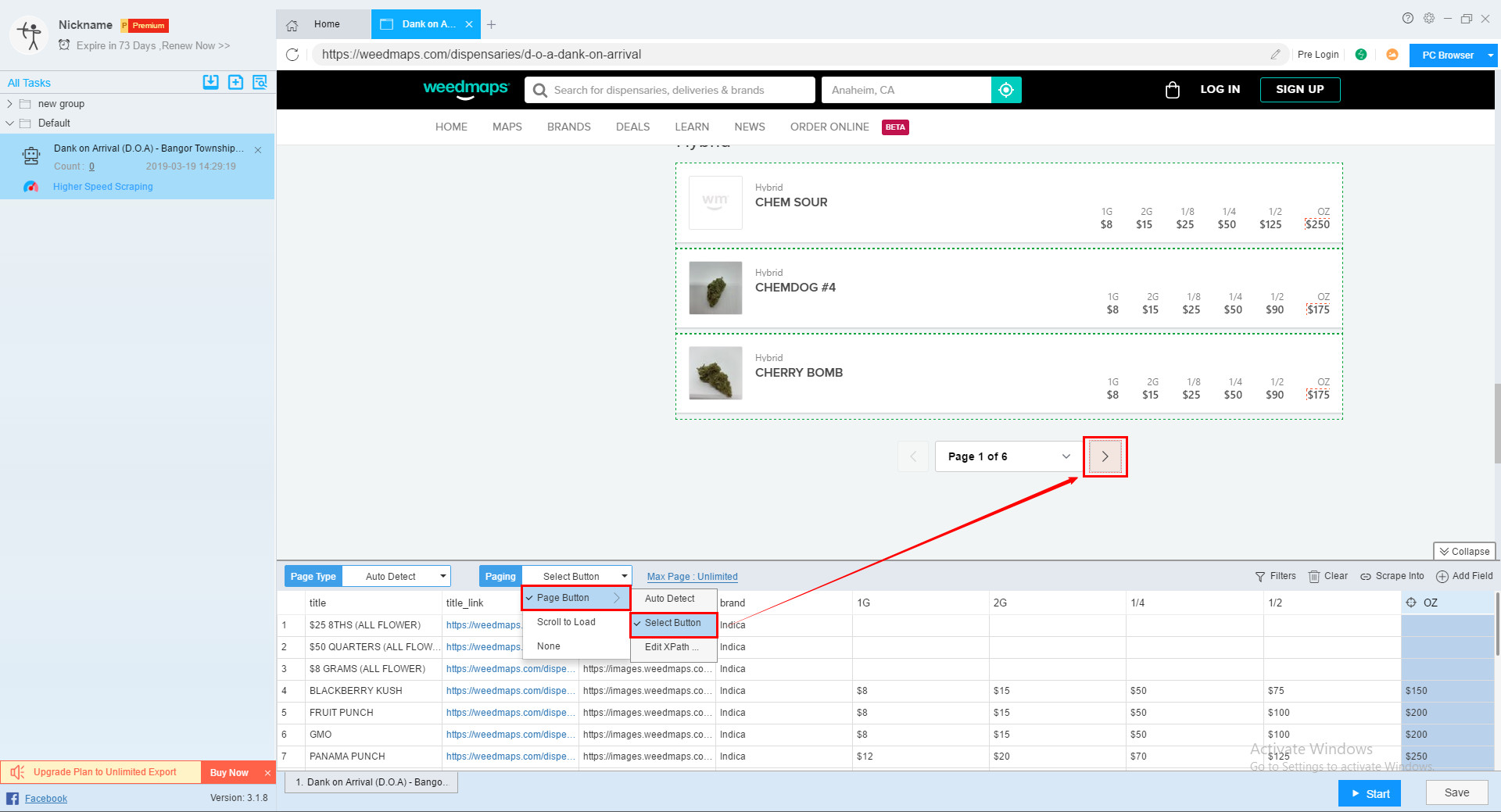Click the megaphone icon in the upgrade banner
This screenshot has height=812, width=1501.
tap(17, 772)
